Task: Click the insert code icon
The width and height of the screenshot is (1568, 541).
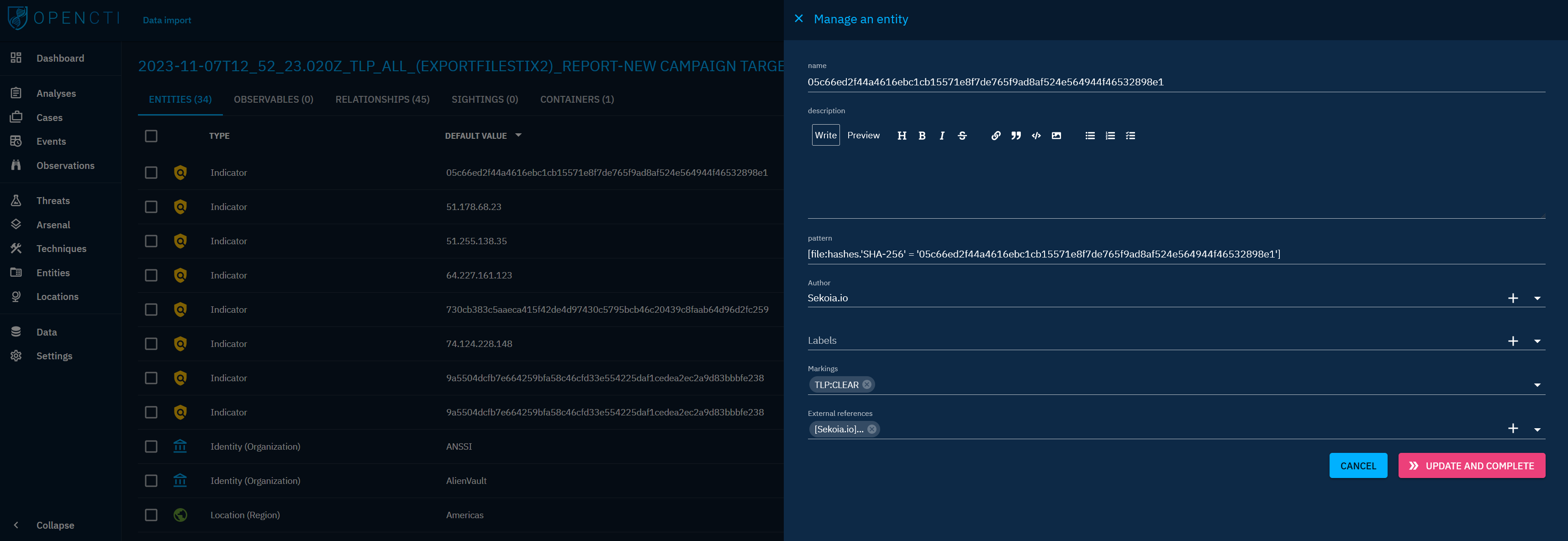Action: click(1036, 136)
